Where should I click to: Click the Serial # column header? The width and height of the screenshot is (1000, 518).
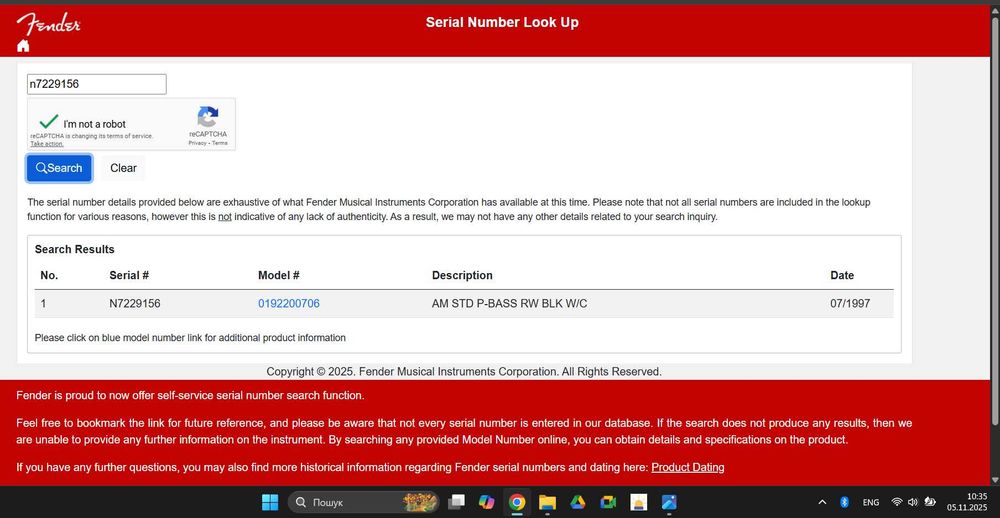pyautogui.click(x=129, y=276)
